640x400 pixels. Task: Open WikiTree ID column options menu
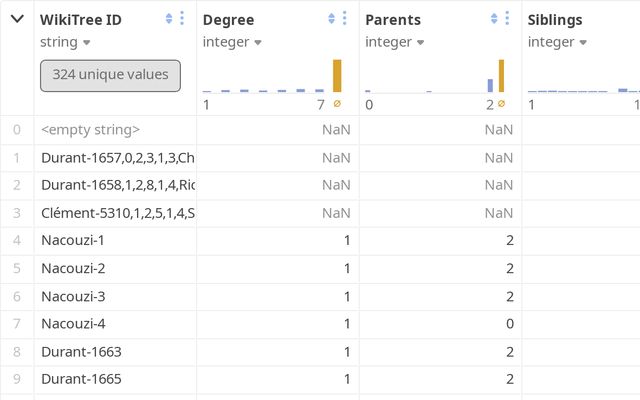pos(182,19)
